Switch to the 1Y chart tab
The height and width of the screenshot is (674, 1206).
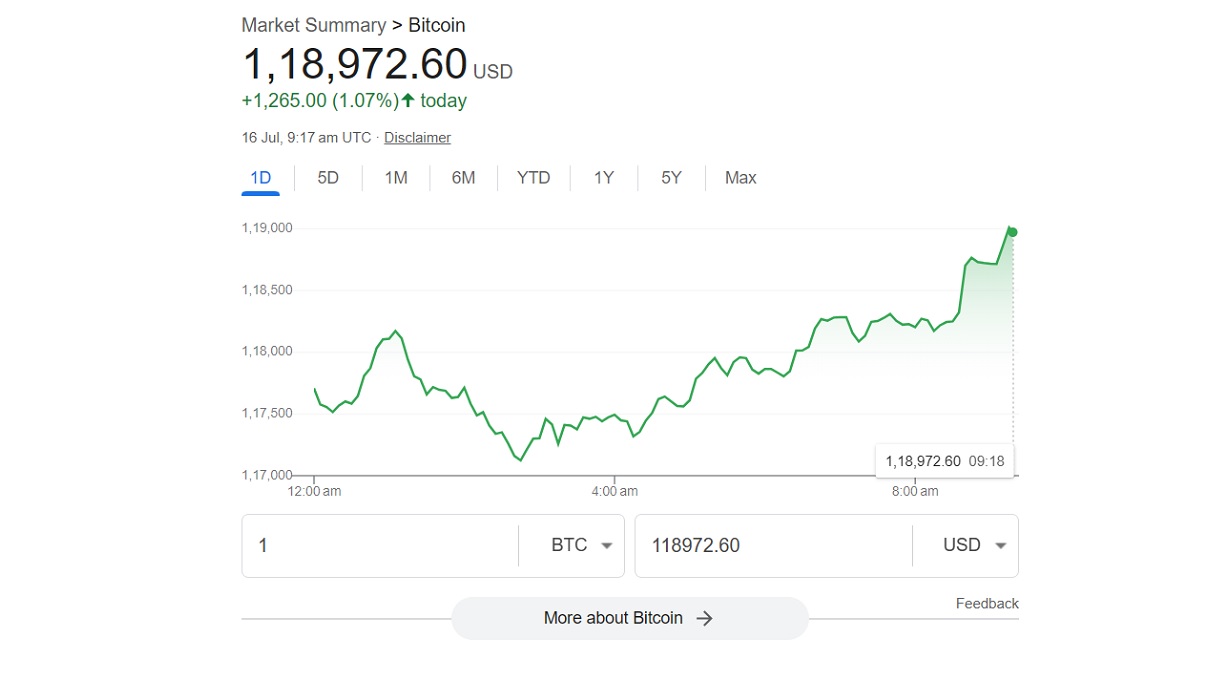pos(603,178)
